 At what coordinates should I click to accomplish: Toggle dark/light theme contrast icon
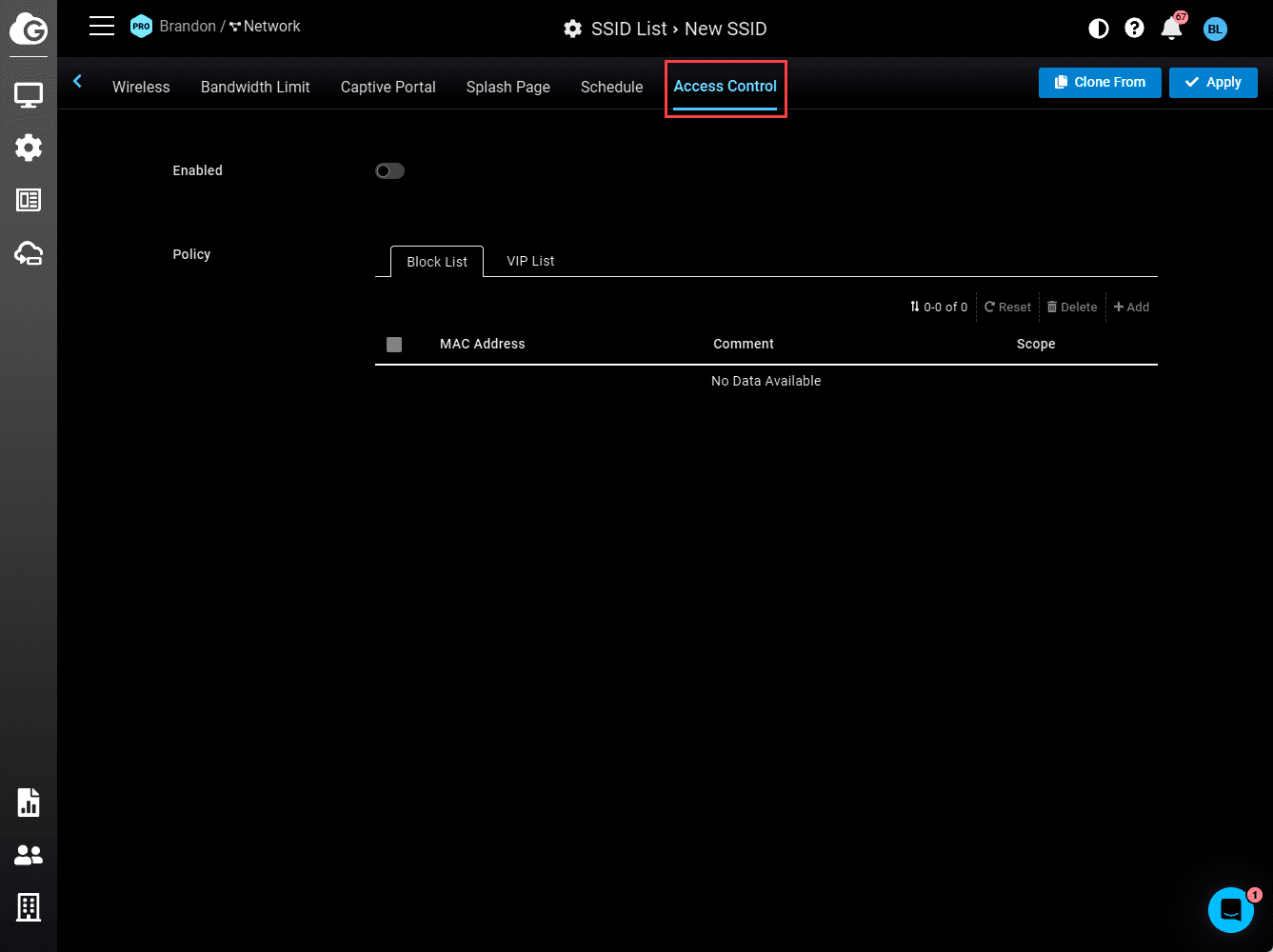pos(1099,29)
